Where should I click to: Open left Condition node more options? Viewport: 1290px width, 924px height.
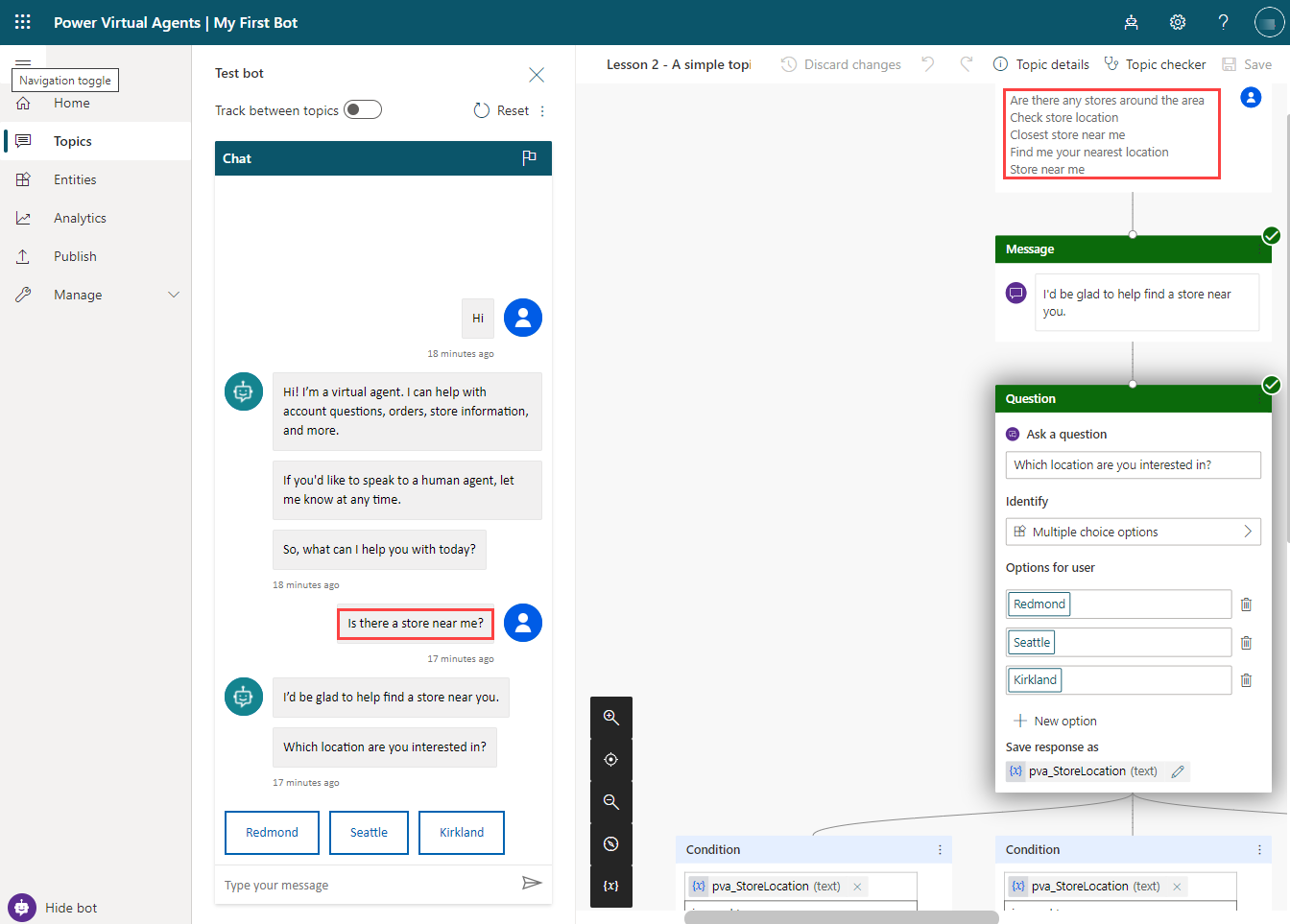(x=940, y=850)
